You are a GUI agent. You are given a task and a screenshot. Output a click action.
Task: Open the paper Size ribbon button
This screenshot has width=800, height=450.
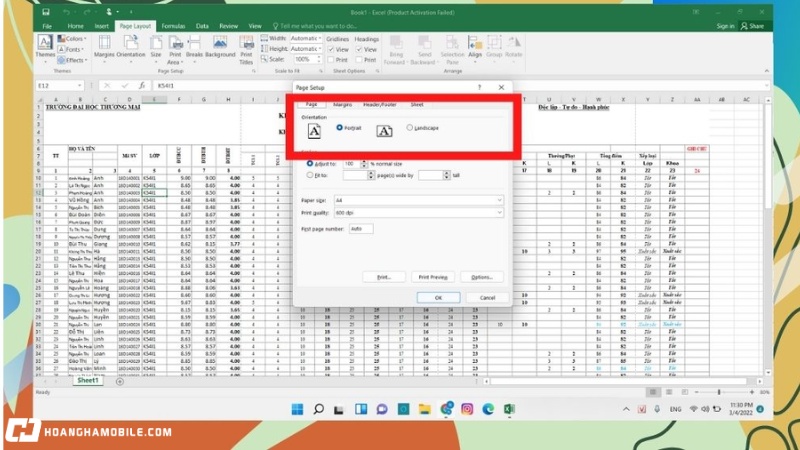click(156, 47)
